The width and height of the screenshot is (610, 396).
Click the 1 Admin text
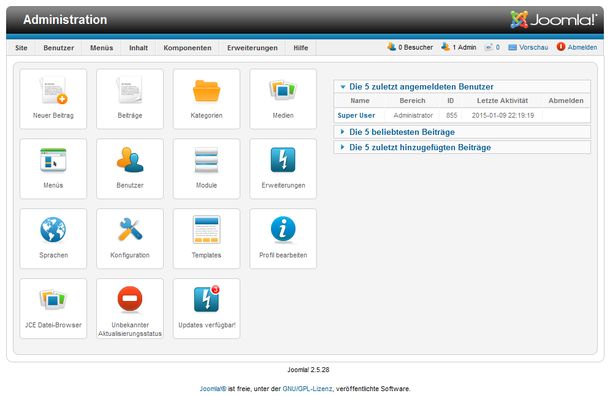coord(464,47)
